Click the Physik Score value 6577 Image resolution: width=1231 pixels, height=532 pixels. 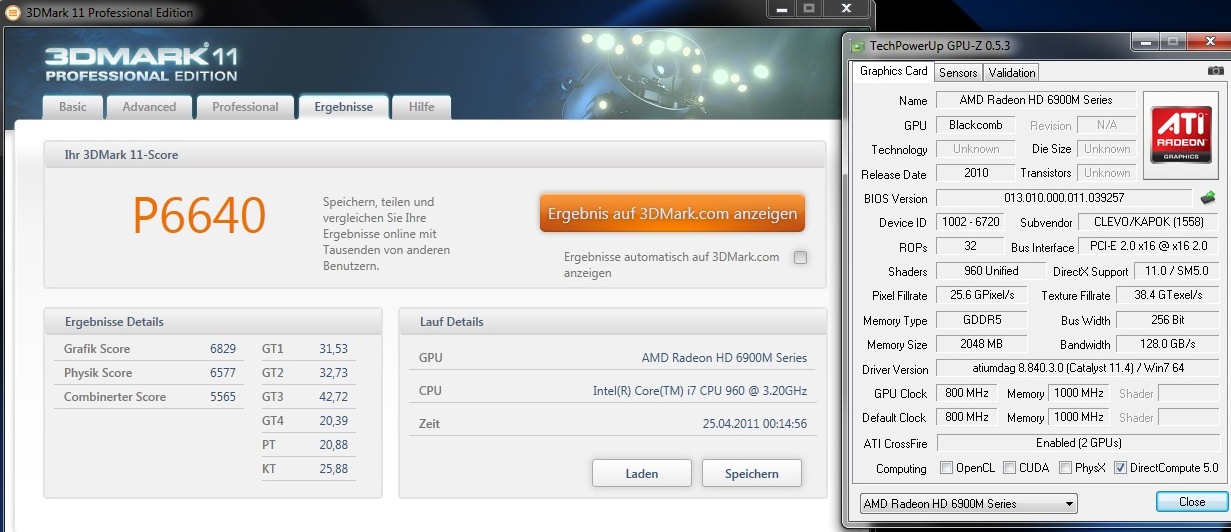[223, 373]
